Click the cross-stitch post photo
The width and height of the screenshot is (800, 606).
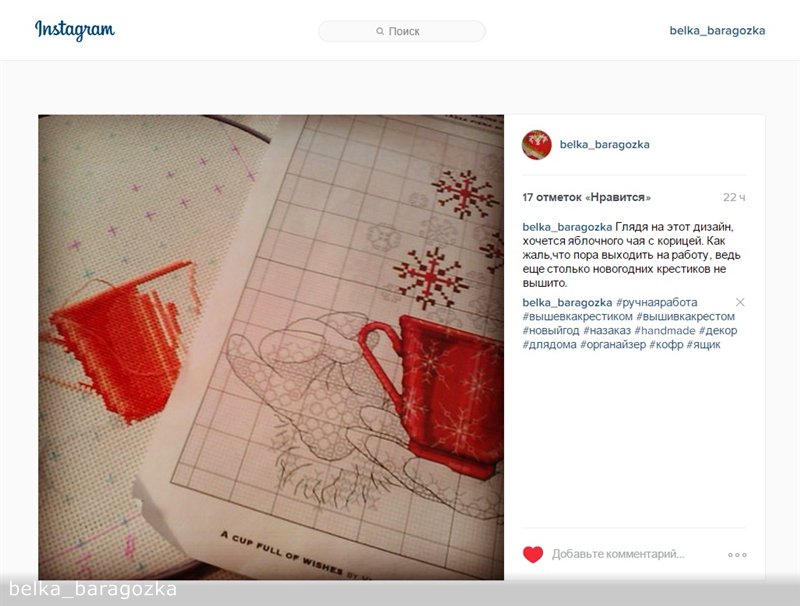coord(271,347)
